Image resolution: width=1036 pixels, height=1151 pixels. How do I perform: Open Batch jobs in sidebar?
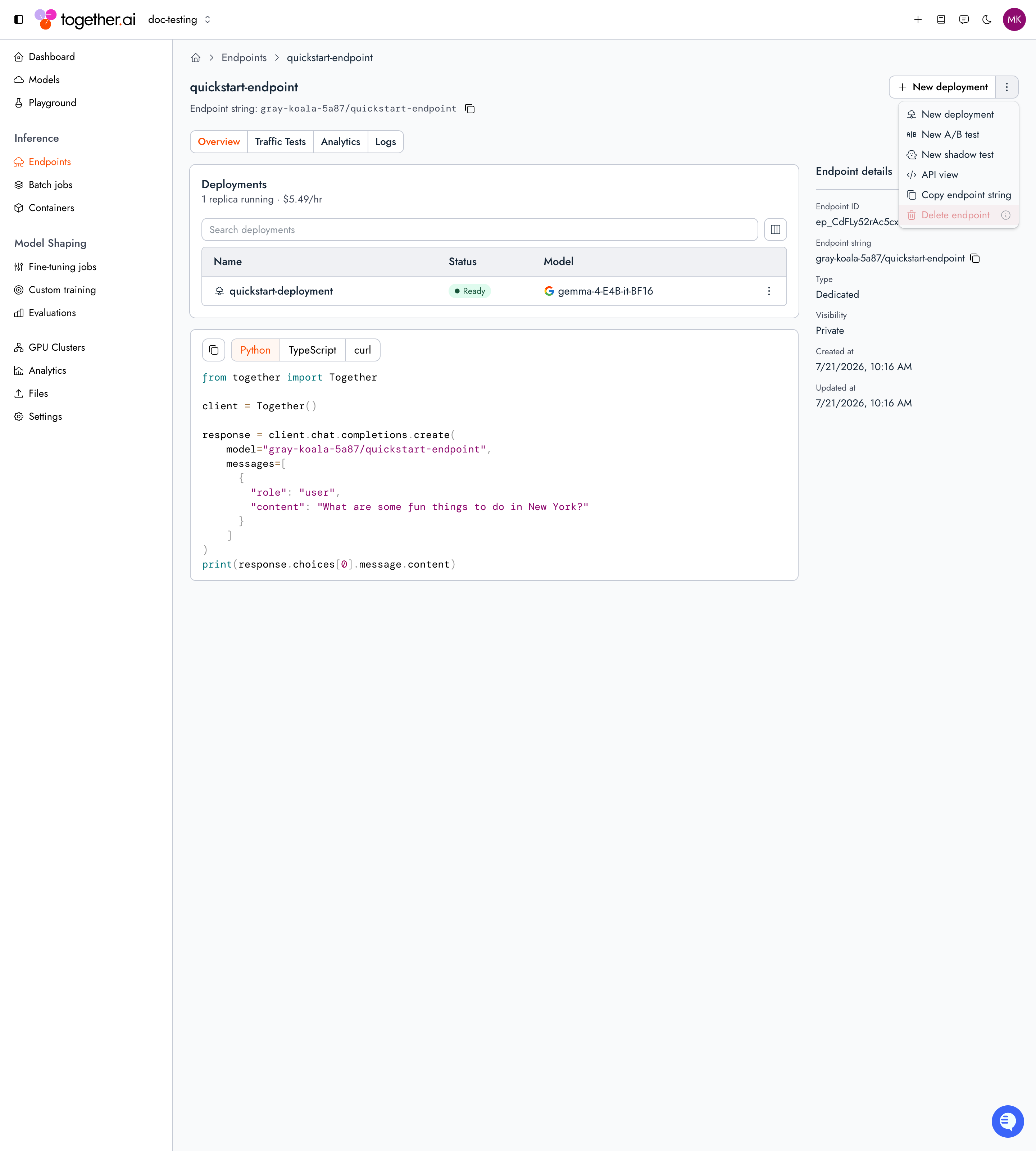[x=43, y=185]
